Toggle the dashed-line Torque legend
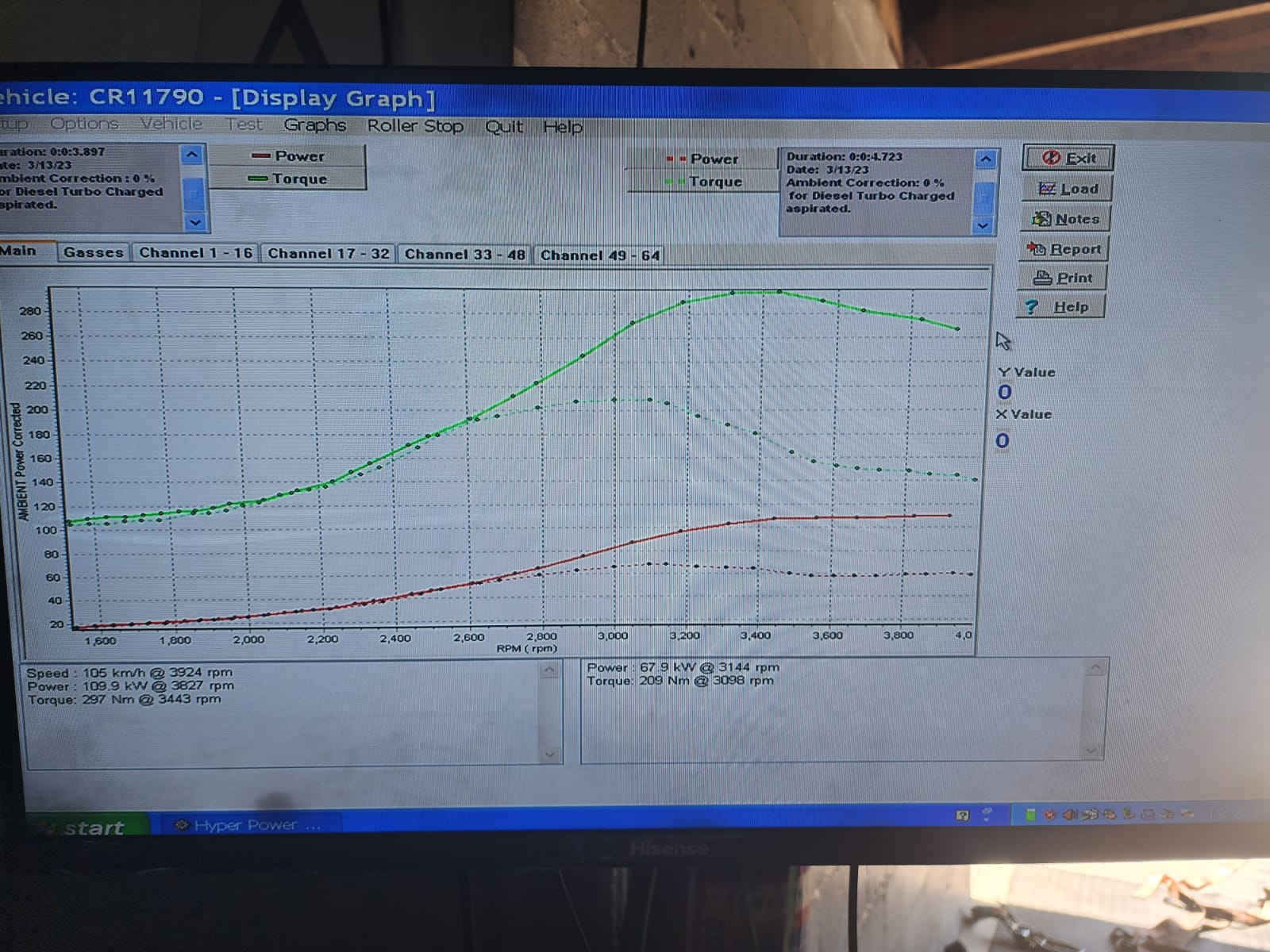The width and height of the screenshot is (1270, 952). coord(702,182)
